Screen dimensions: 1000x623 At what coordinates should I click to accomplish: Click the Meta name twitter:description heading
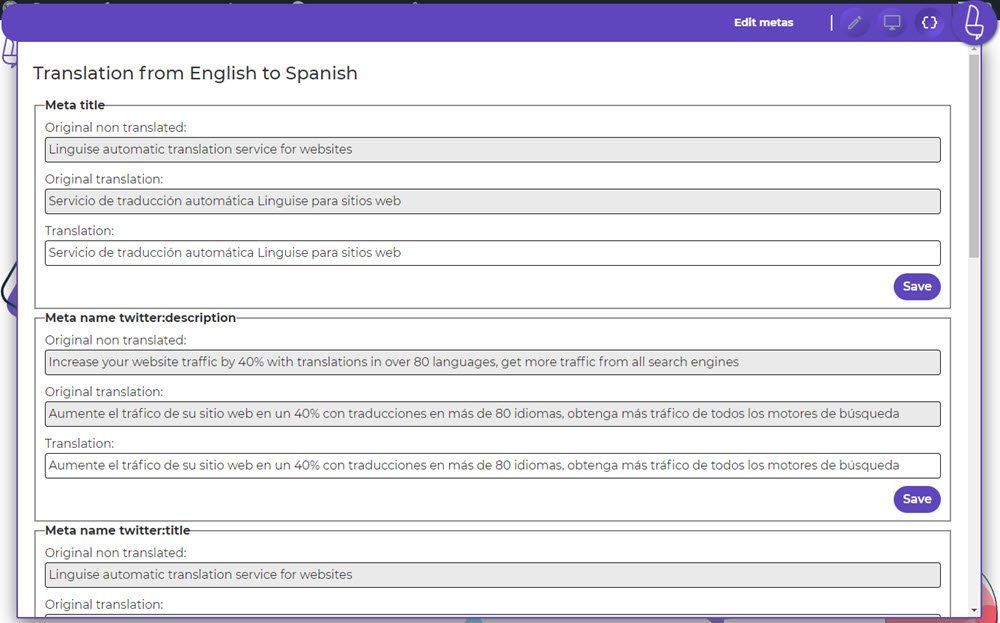pos(139,317)
